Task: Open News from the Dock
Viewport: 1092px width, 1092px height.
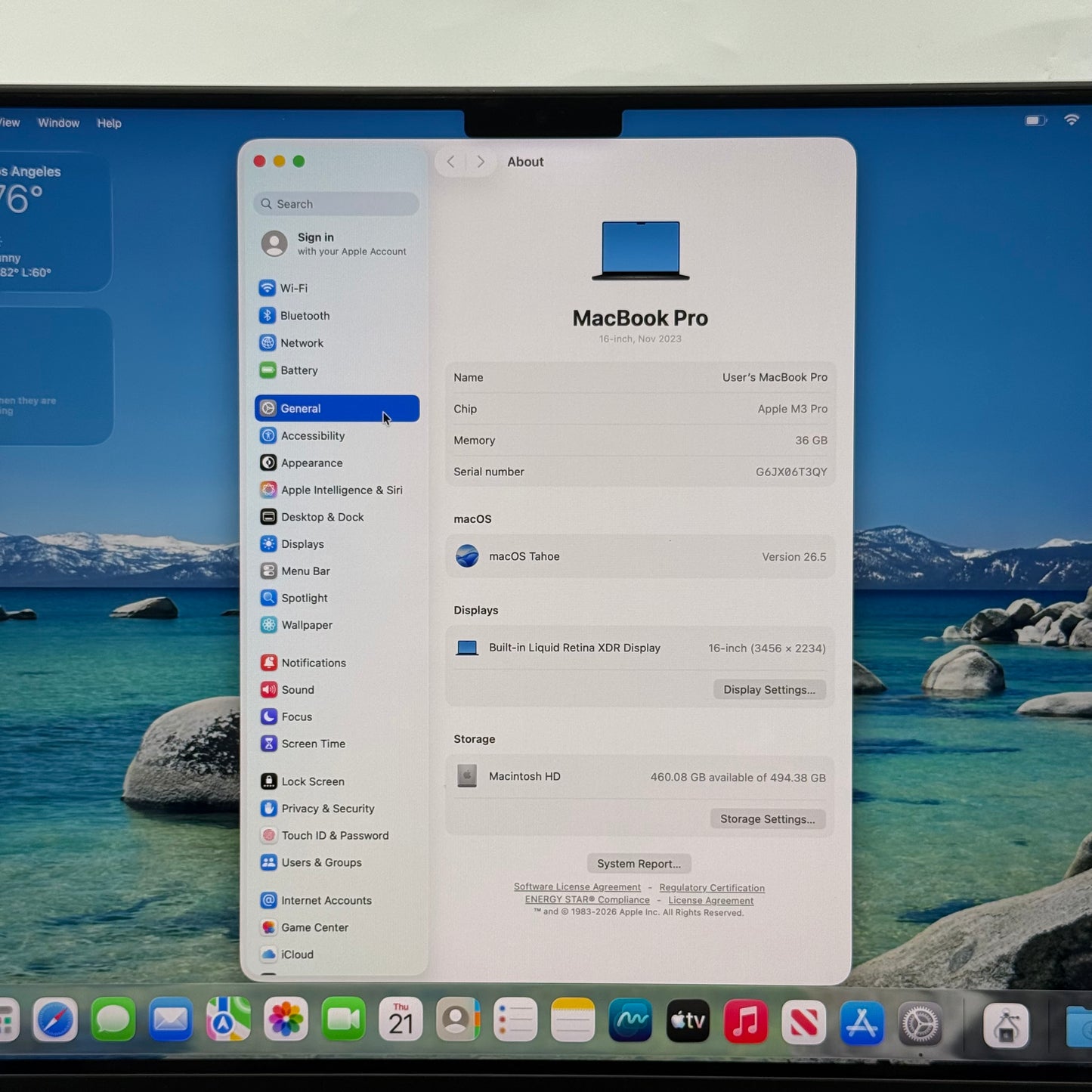Action: (x=803, y=1022)
